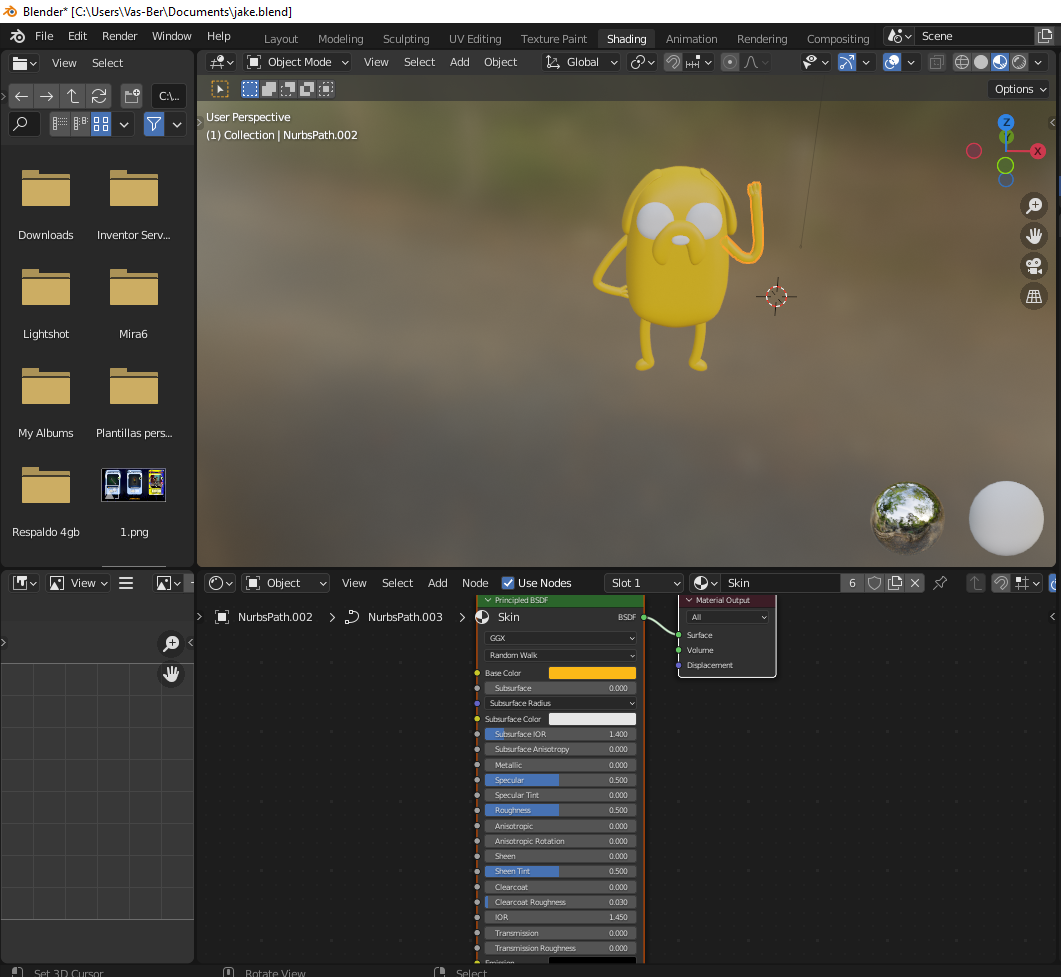
Task: Toggle camera view in the 3D viewport
Action: click(x=1033, y=266)
